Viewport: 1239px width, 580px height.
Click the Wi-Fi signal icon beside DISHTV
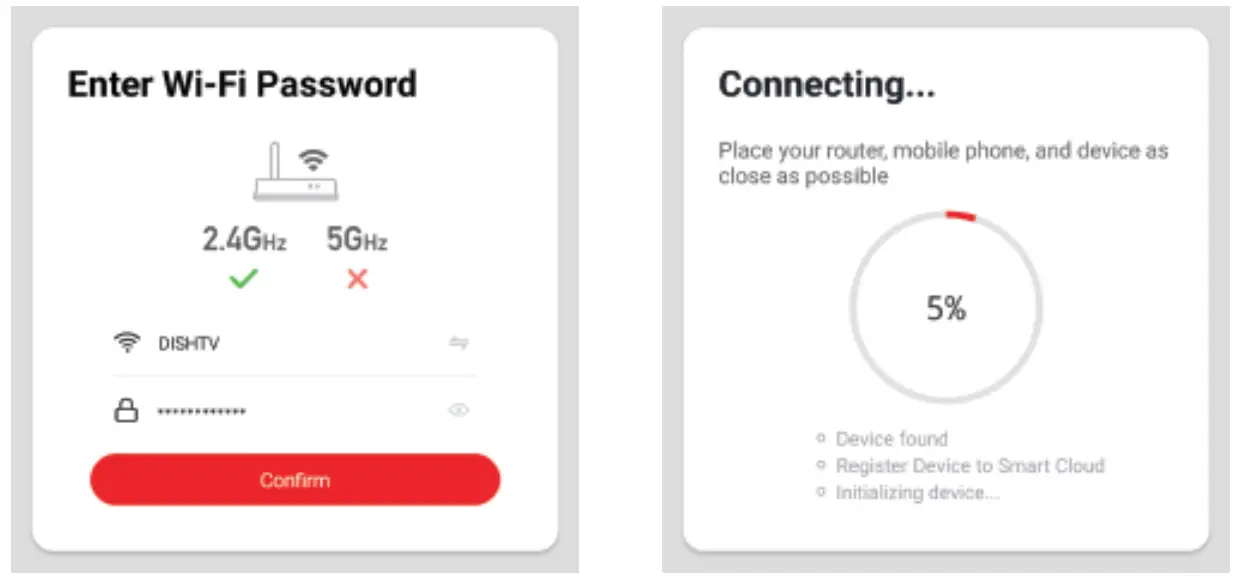pos(126,343)
